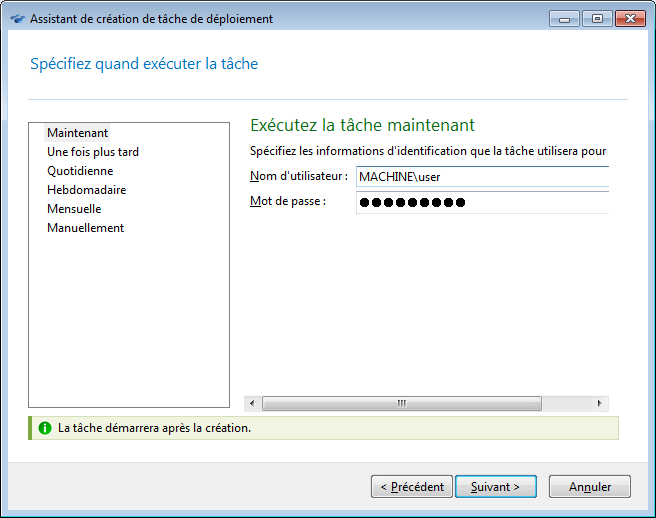
Task: Pick the Mensuelle schedule option
Action: click(74, 209)
